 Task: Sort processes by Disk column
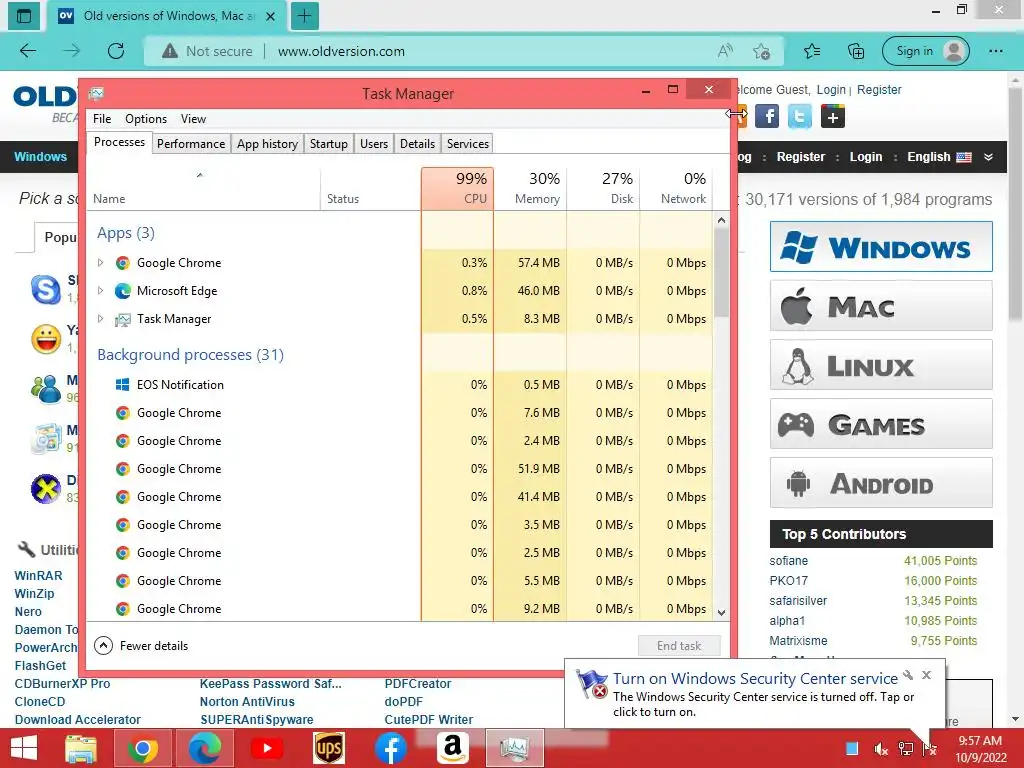(603, 189)
